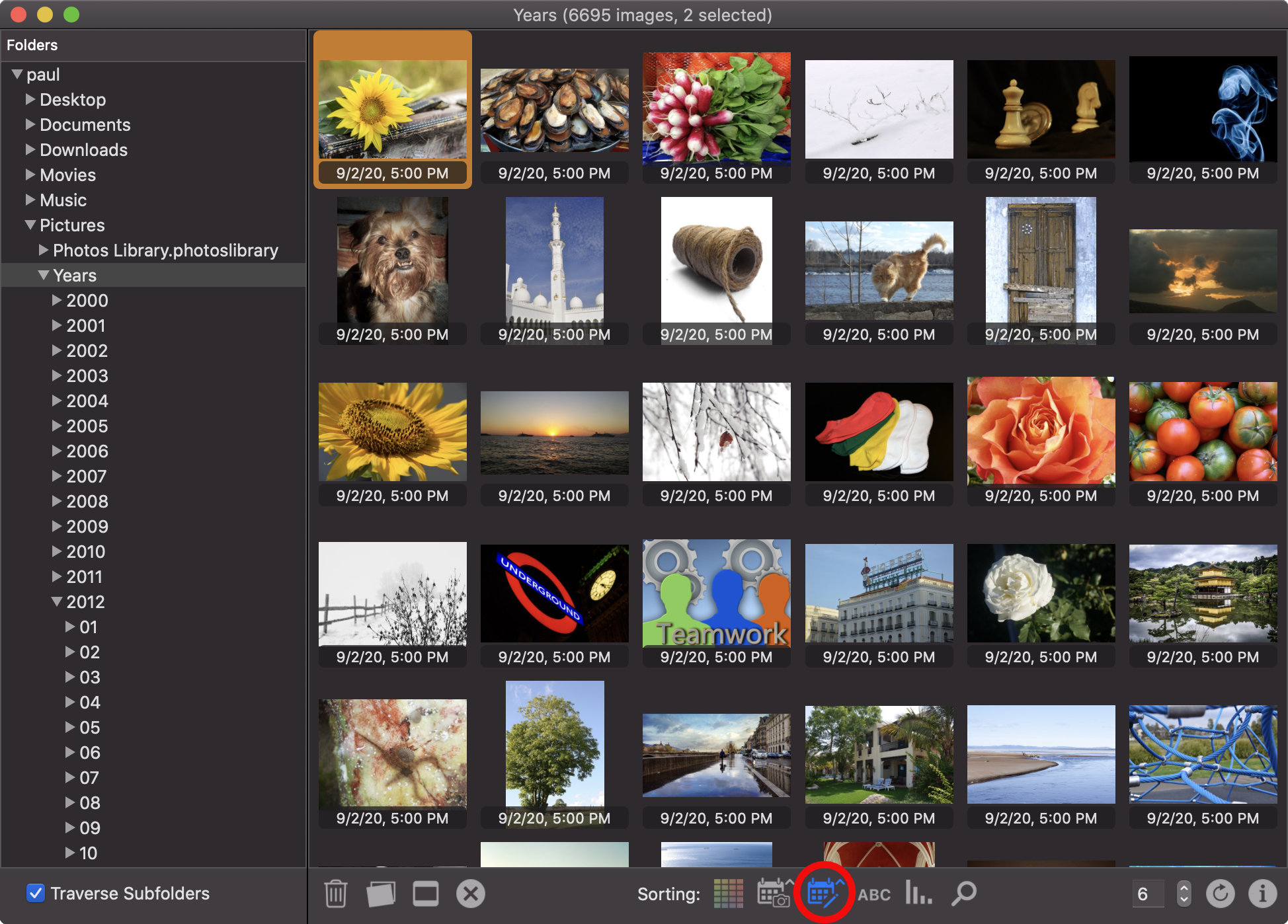
Task: Select the blue smoke thumbnail
Action: pos(1203,109)
